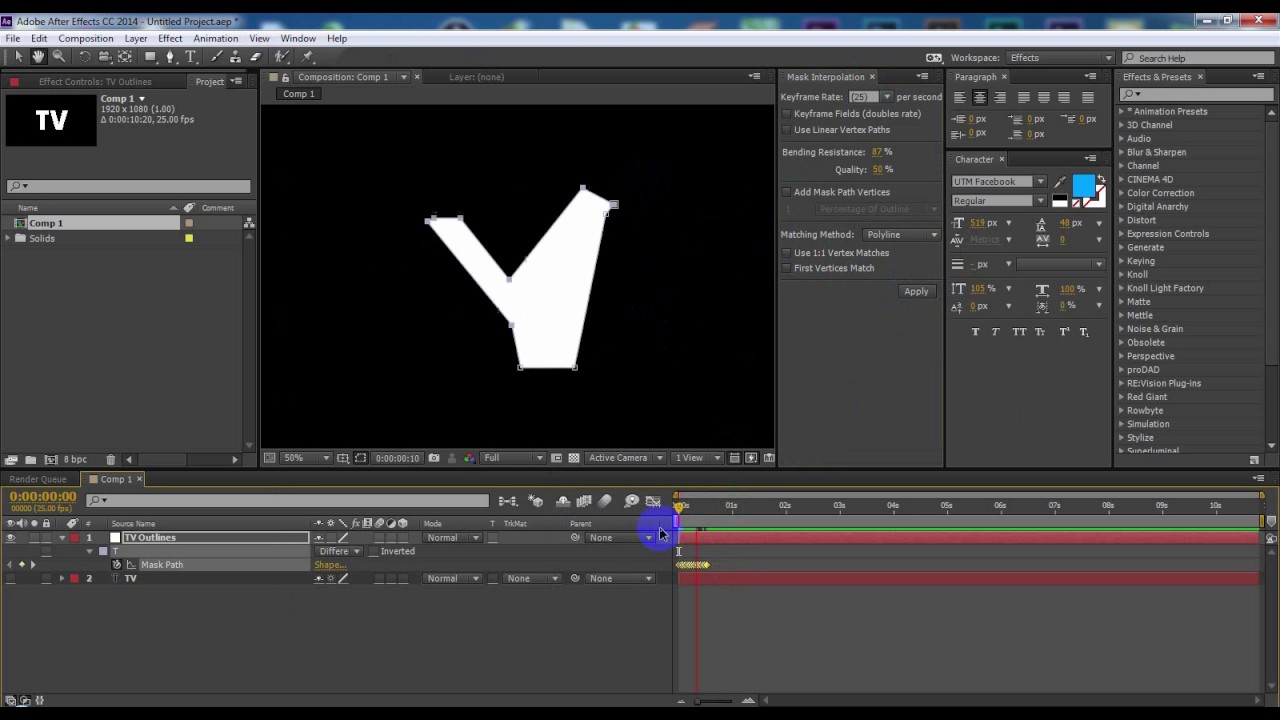Viewport: 1280px width, 720px height.
Task: Open the Window menu
Action: [x=298, y=38]
